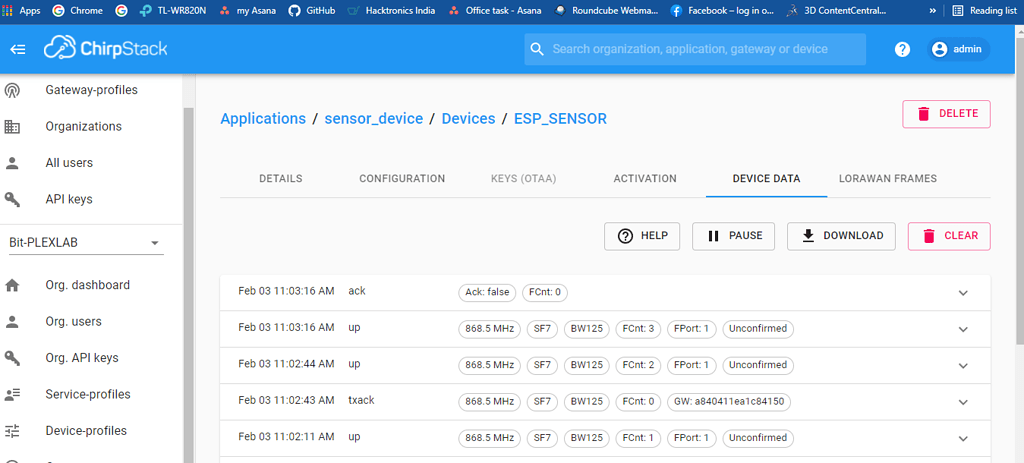
Task: Open the my Asana bookmark
Action: (248, 10)
